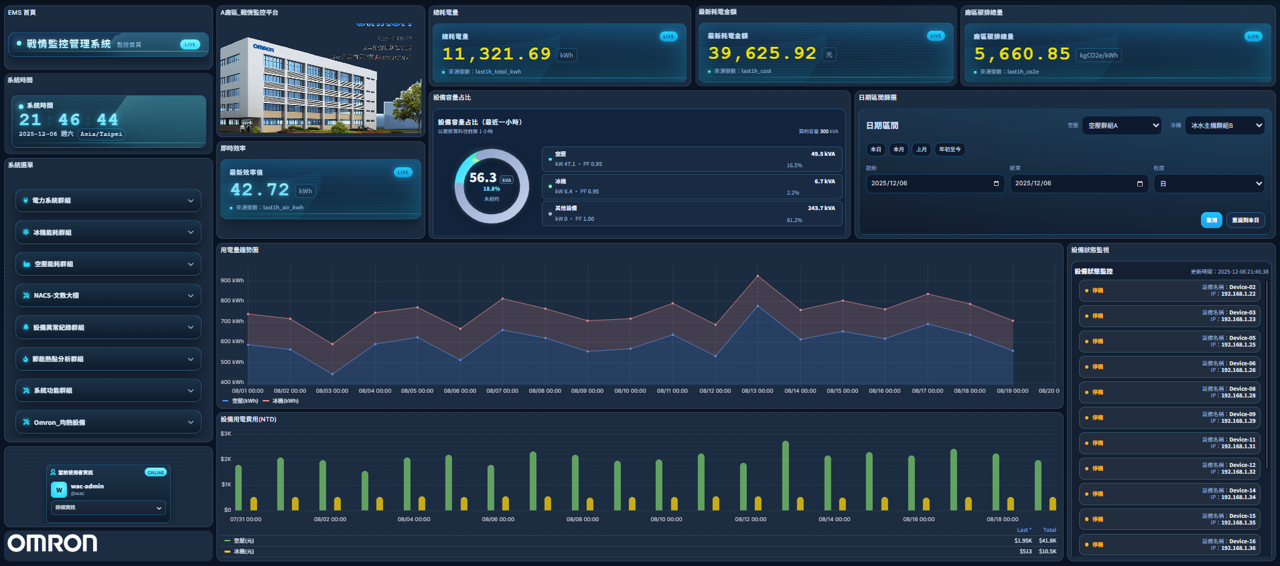
Task: Open the 冰水主機群組B dropdown
Action: coord(1225,126)
